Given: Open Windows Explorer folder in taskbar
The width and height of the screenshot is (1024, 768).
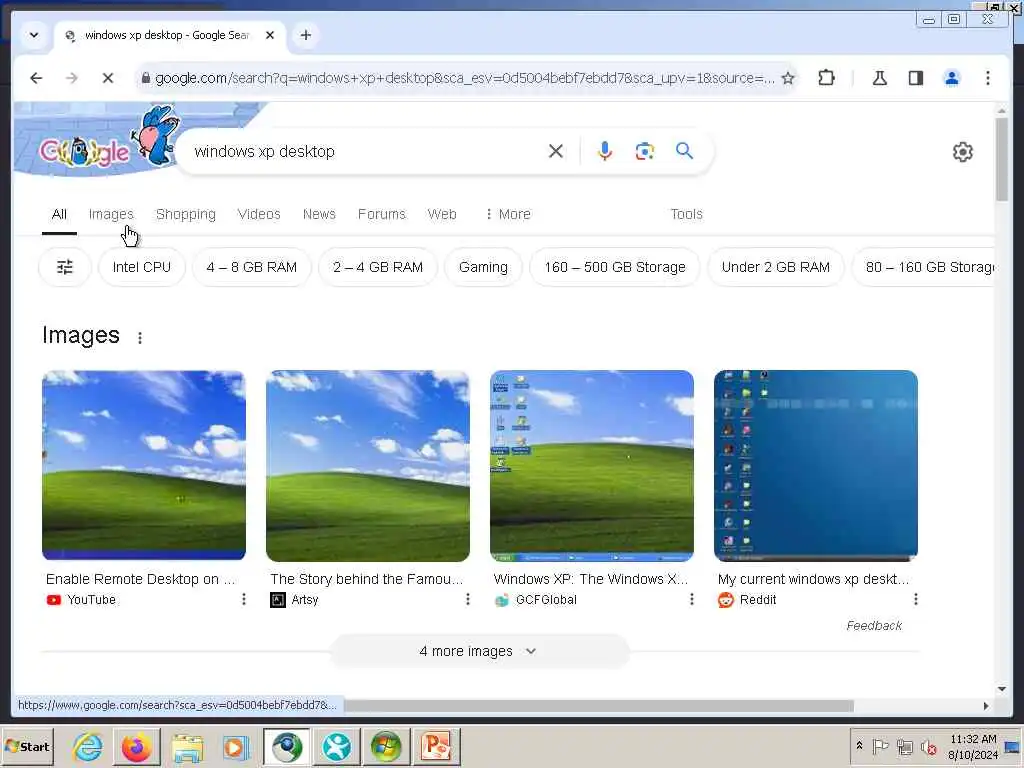Looking at the screenshot, I should coord(187,746).
